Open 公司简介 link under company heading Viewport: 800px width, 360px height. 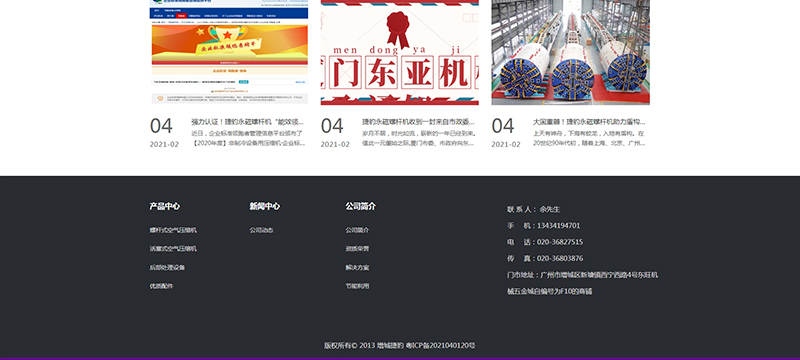pos(357,230)
